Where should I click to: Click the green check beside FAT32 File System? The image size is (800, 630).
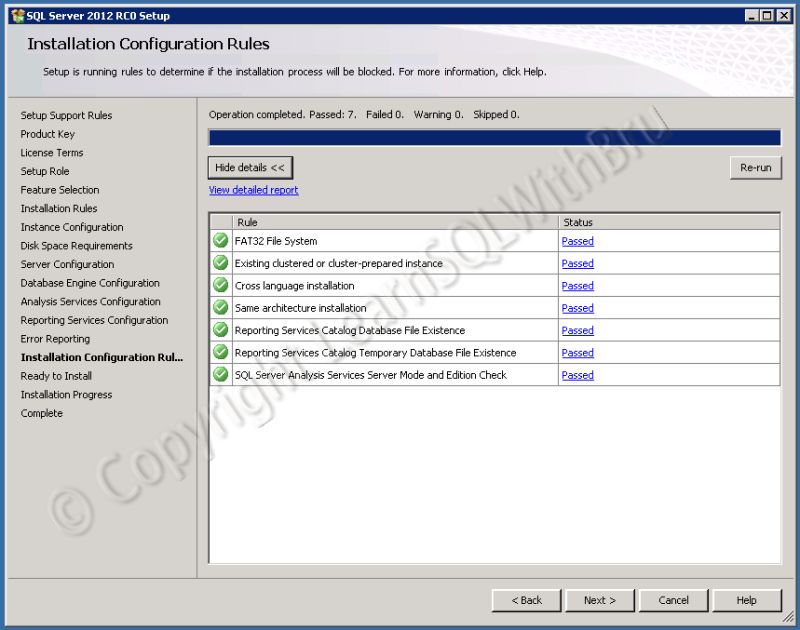[x=220, y=241]
